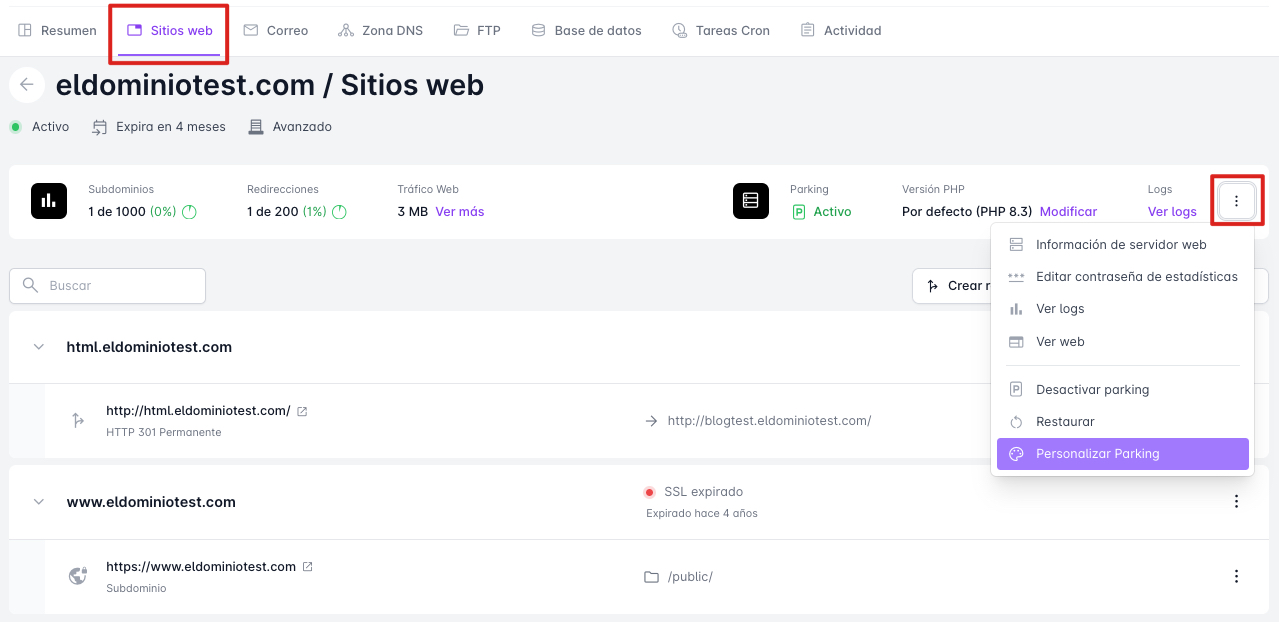Open the Zona DNS tab
Image resolution: width=1279 pixels, height=622 pixels.
coord(380,30)
